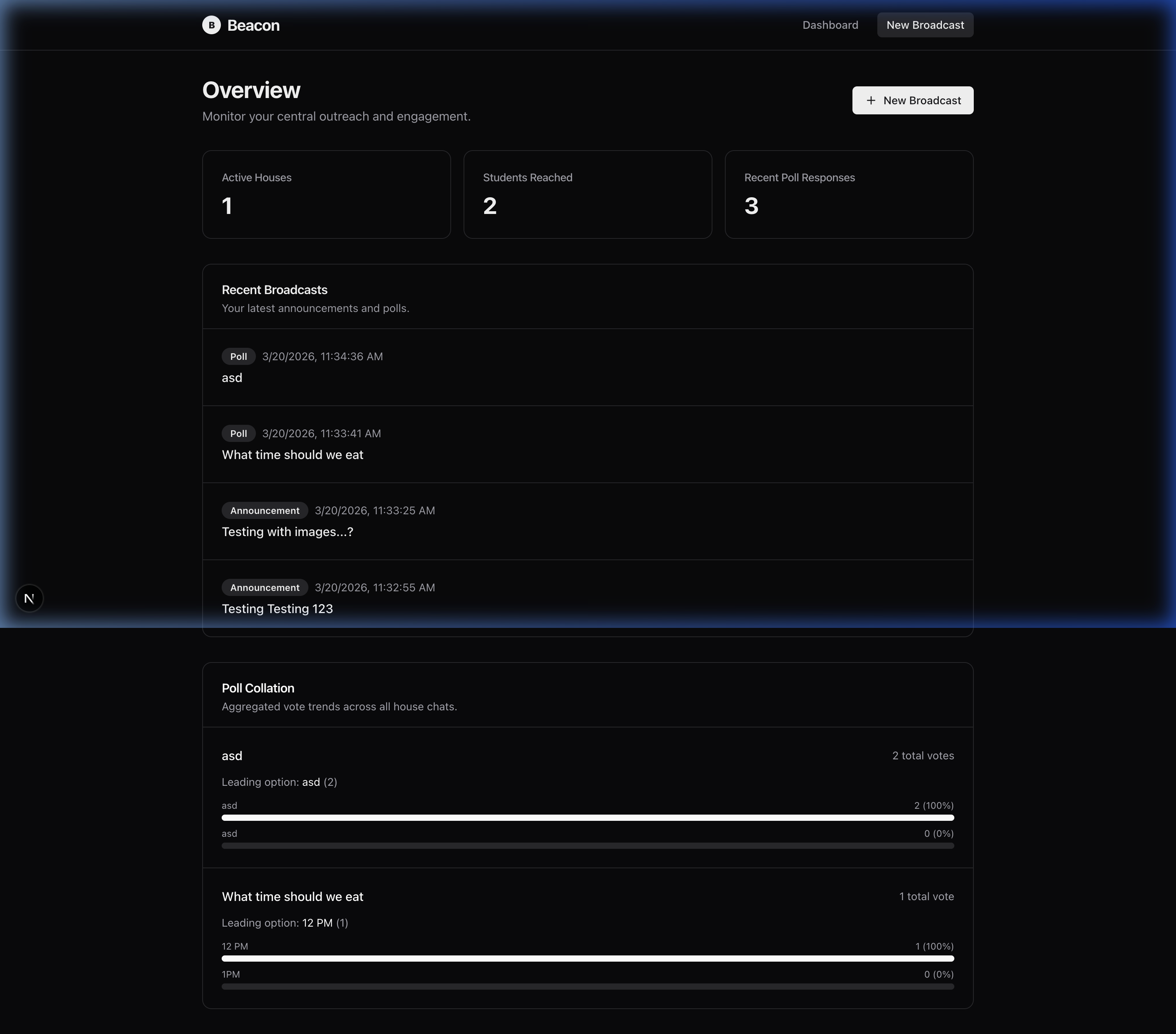
Task: Click the plus New Broadcast button
Action: [912, 101]
